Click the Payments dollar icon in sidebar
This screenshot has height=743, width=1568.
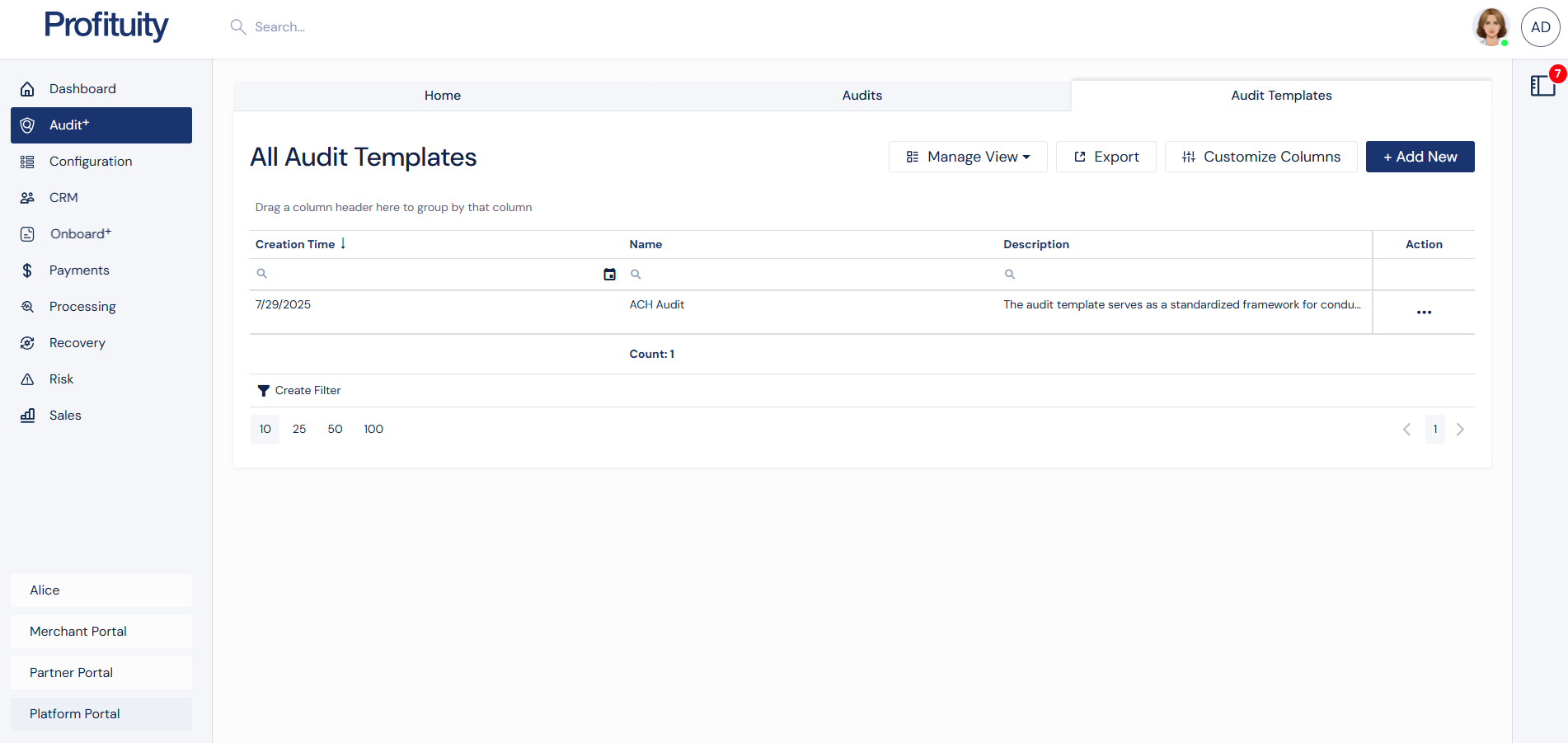point(27,270)
